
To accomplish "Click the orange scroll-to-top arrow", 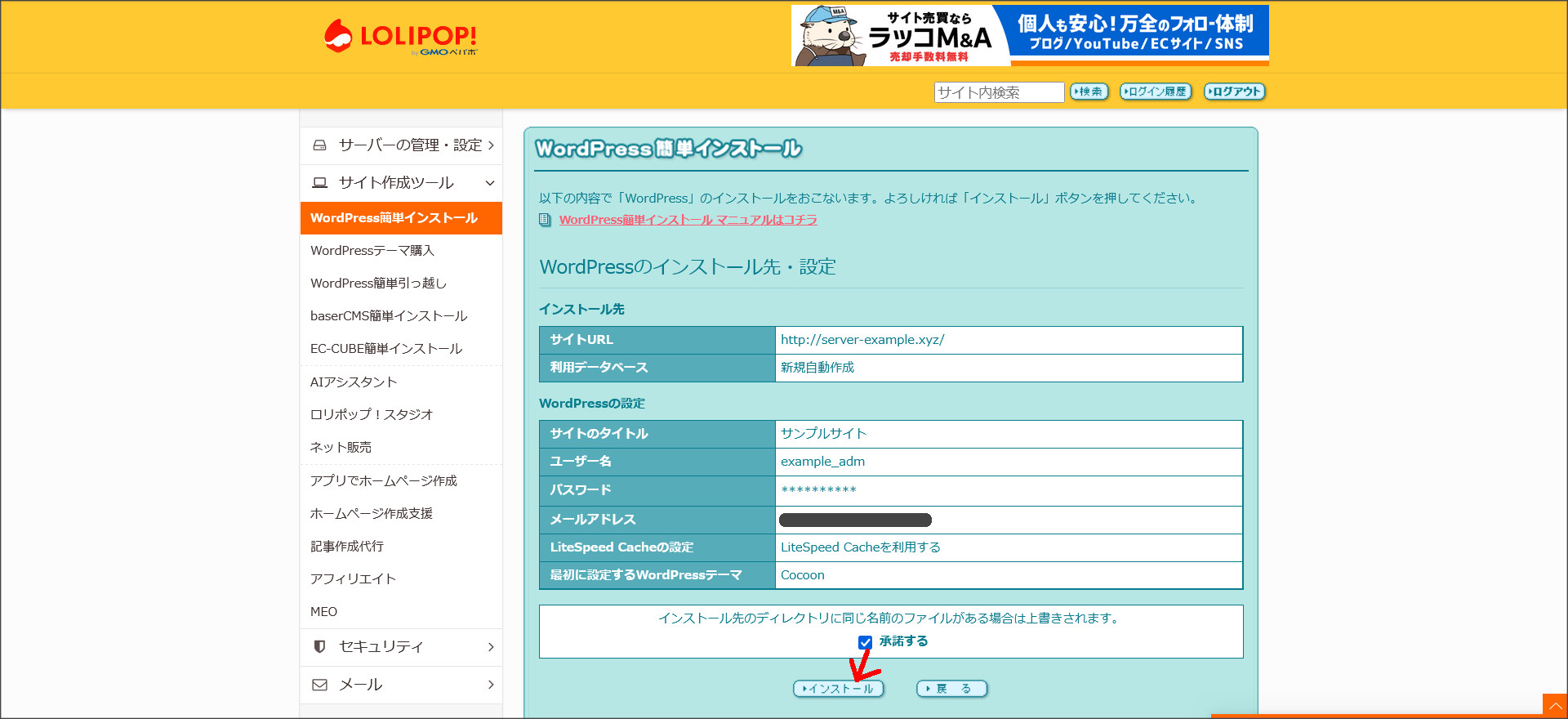I will pos(1555,706).
